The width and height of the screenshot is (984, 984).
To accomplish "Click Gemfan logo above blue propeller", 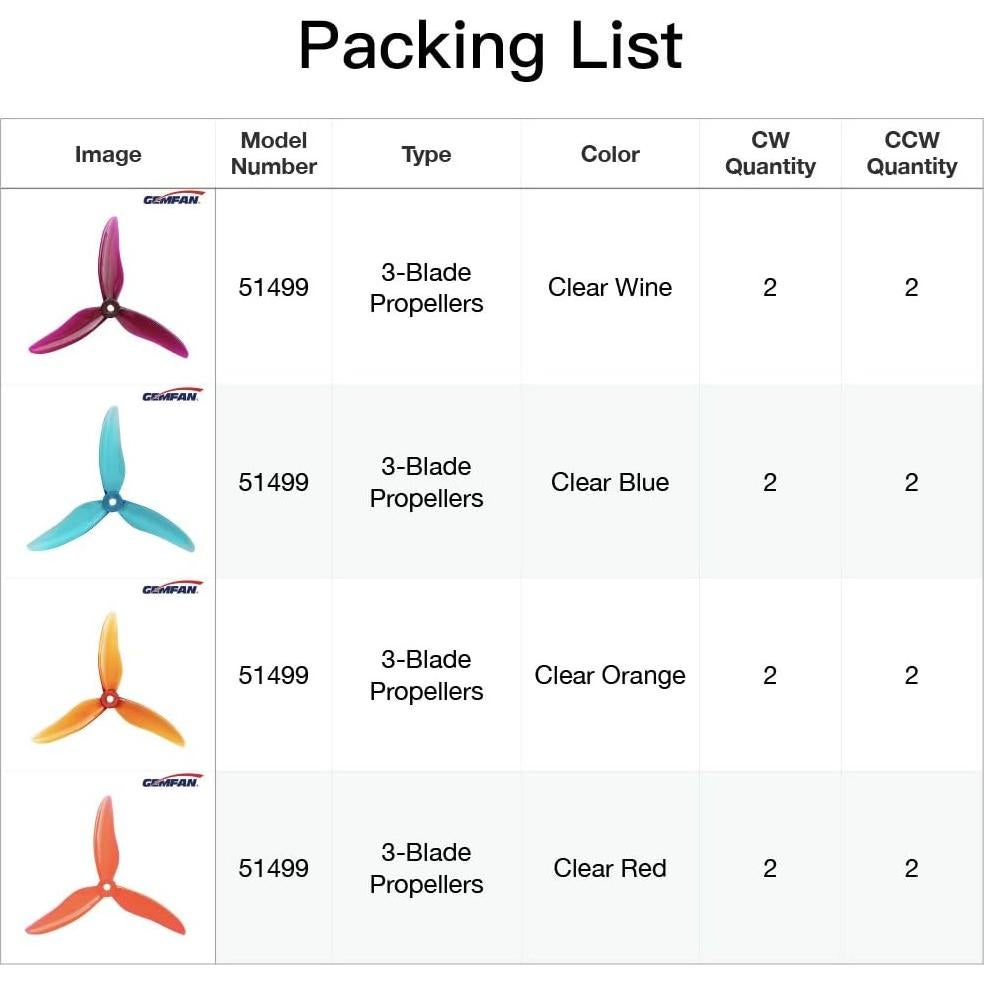I will tap(172, 395).
